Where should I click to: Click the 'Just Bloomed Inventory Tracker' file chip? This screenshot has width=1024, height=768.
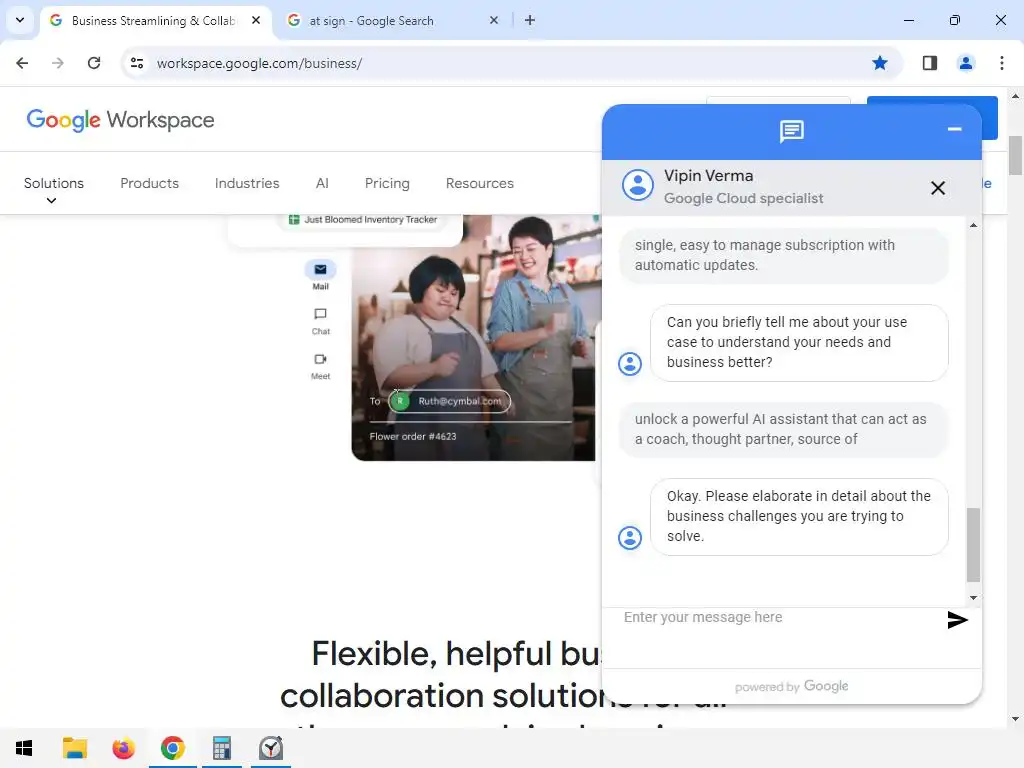[363, 220]
